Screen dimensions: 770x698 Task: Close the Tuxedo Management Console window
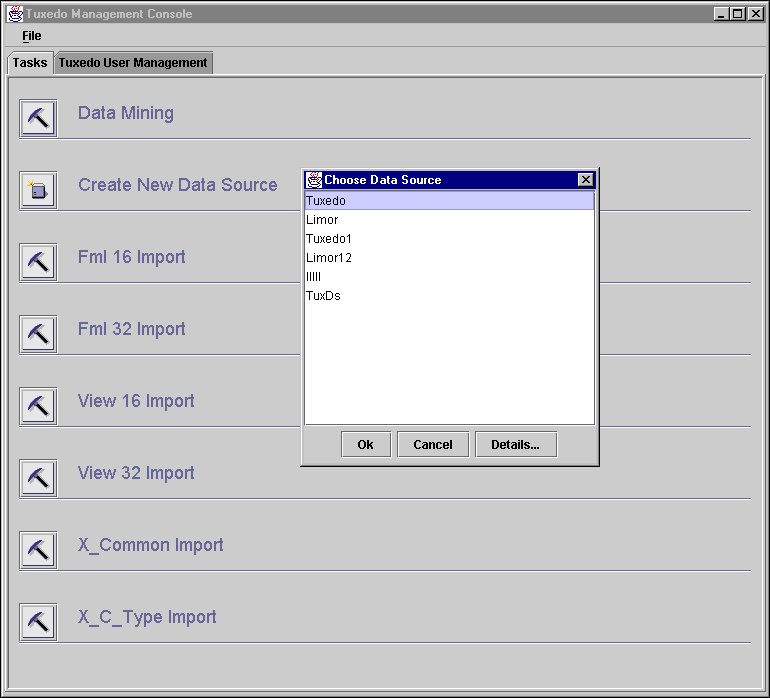tap(755, 14)
